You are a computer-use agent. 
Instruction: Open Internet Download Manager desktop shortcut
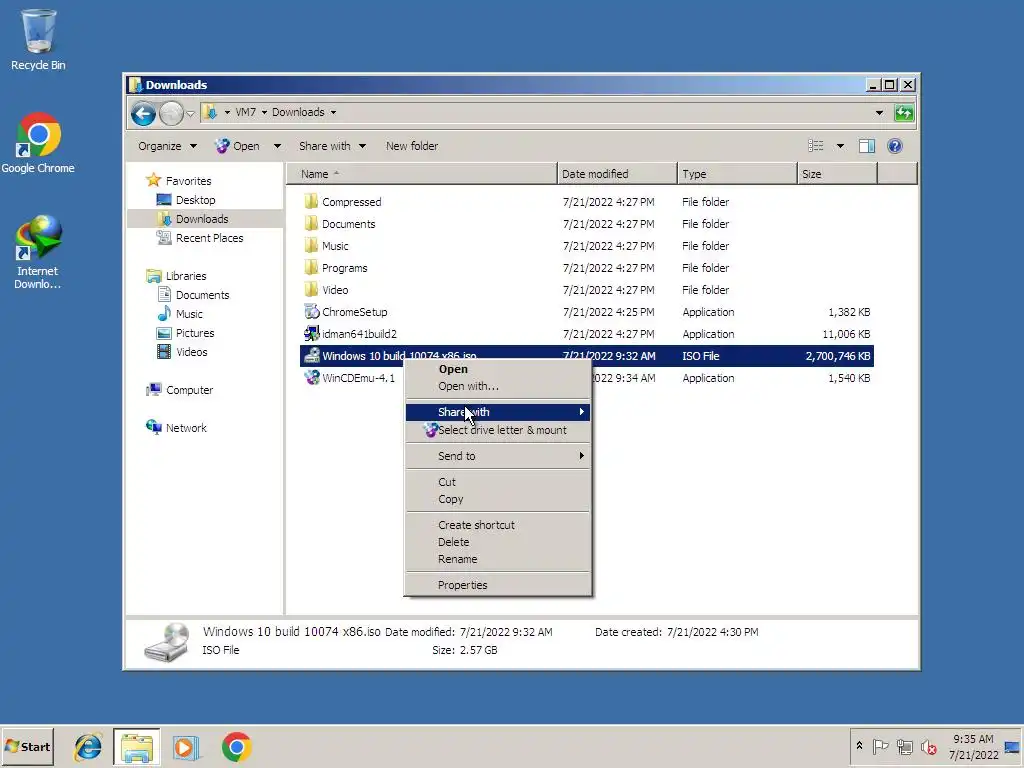[x=38, y=251]
